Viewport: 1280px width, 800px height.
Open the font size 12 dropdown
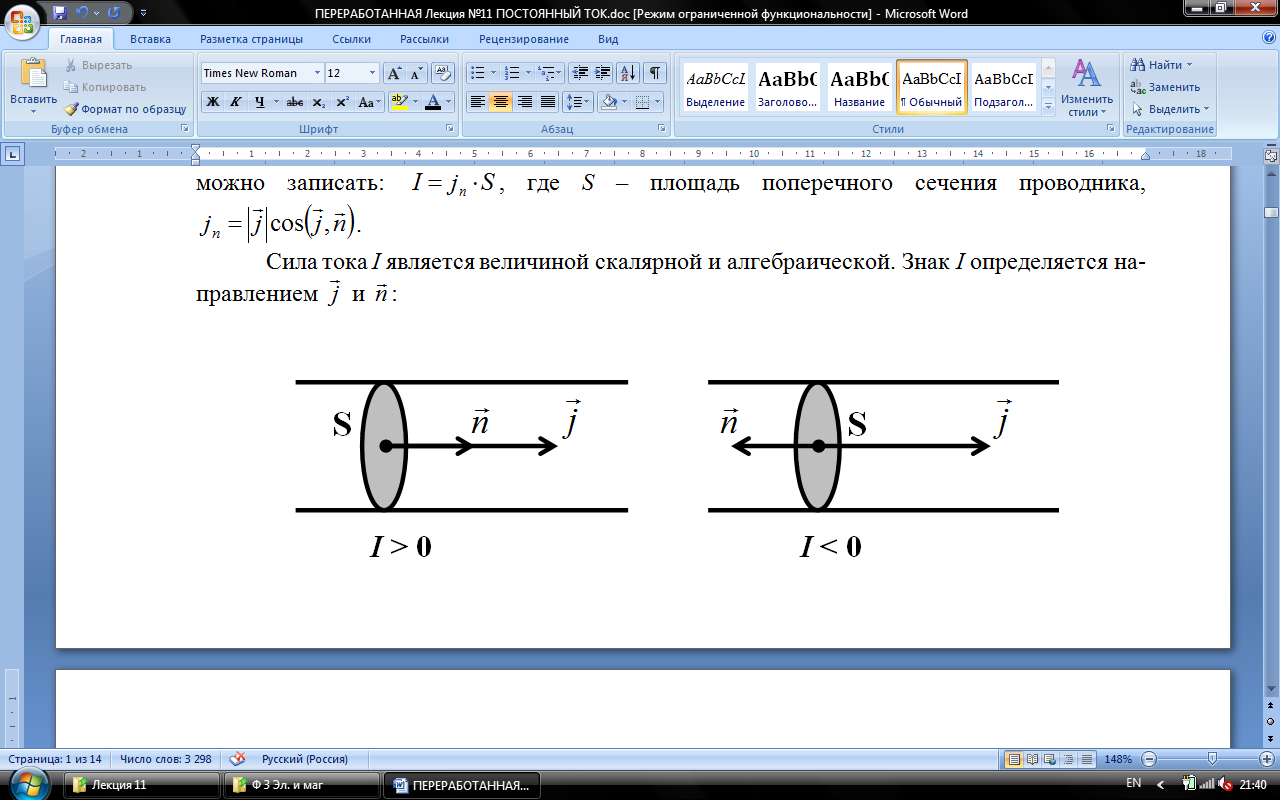(373, 73)
